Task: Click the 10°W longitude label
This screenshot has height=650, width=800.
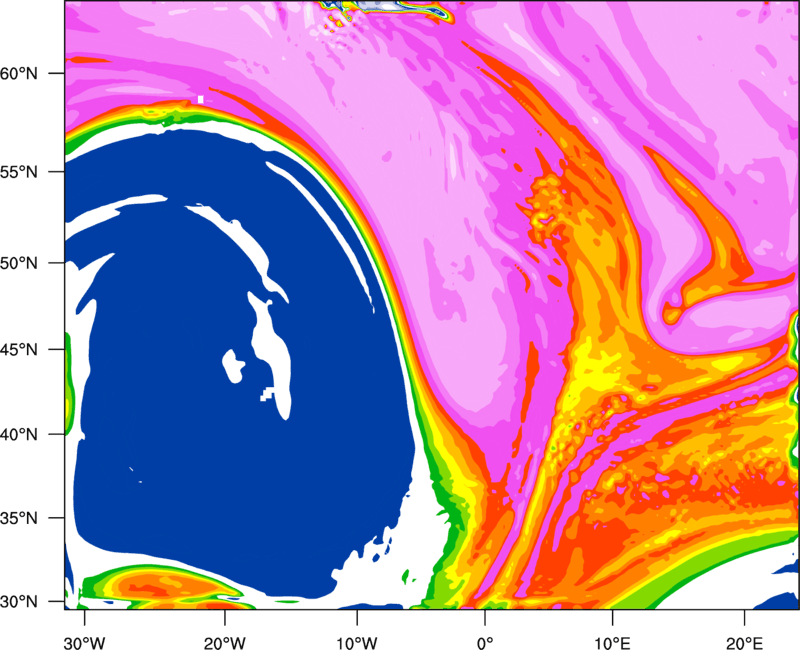Action: (357, 643)
